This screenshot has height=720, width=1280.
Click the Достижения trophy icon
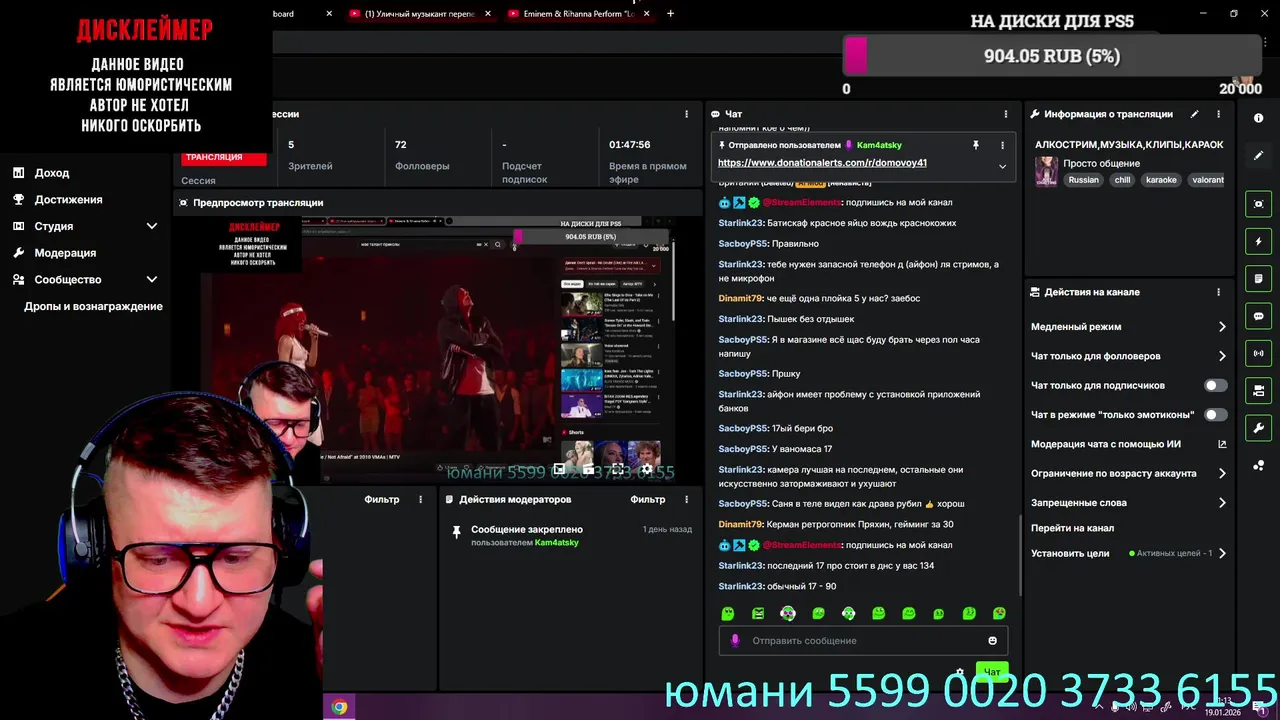[x=18, y=200]
